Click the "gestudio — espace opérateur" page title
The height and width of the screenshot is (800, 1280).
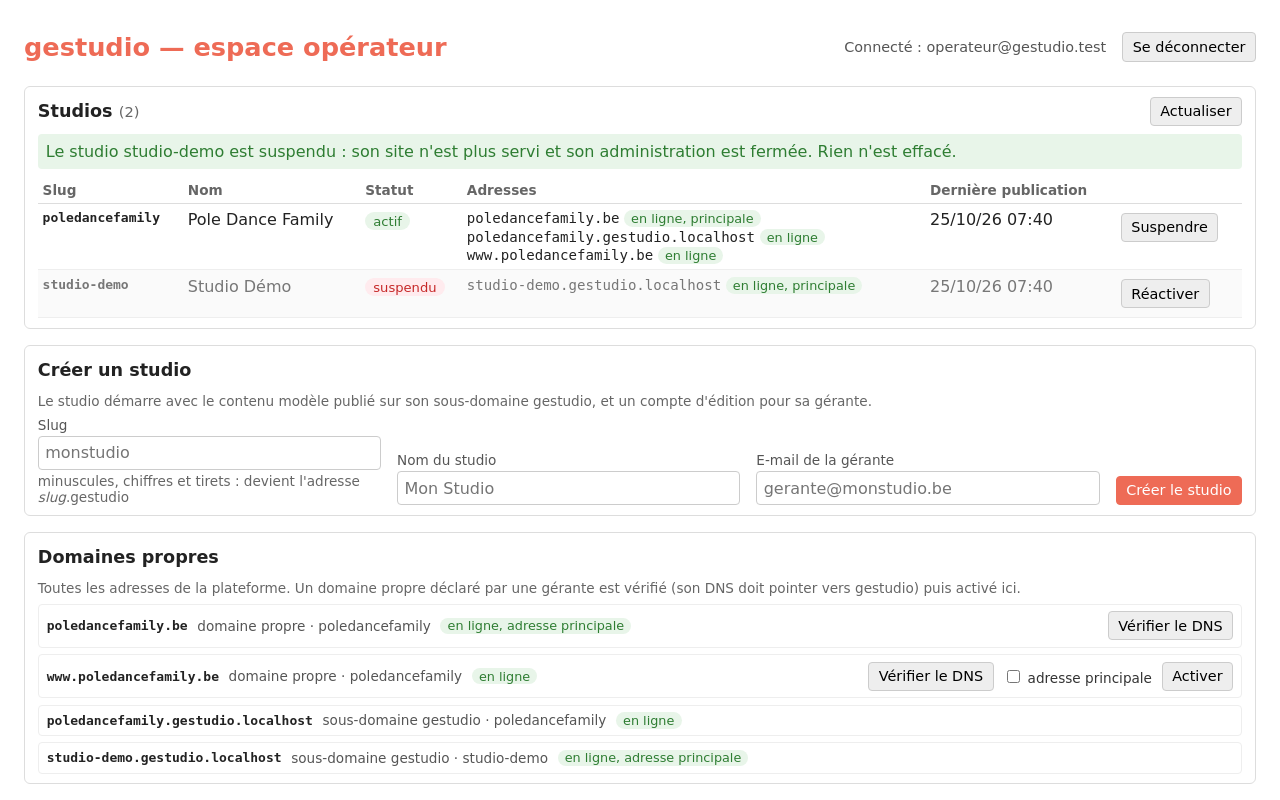click(235, 47)
